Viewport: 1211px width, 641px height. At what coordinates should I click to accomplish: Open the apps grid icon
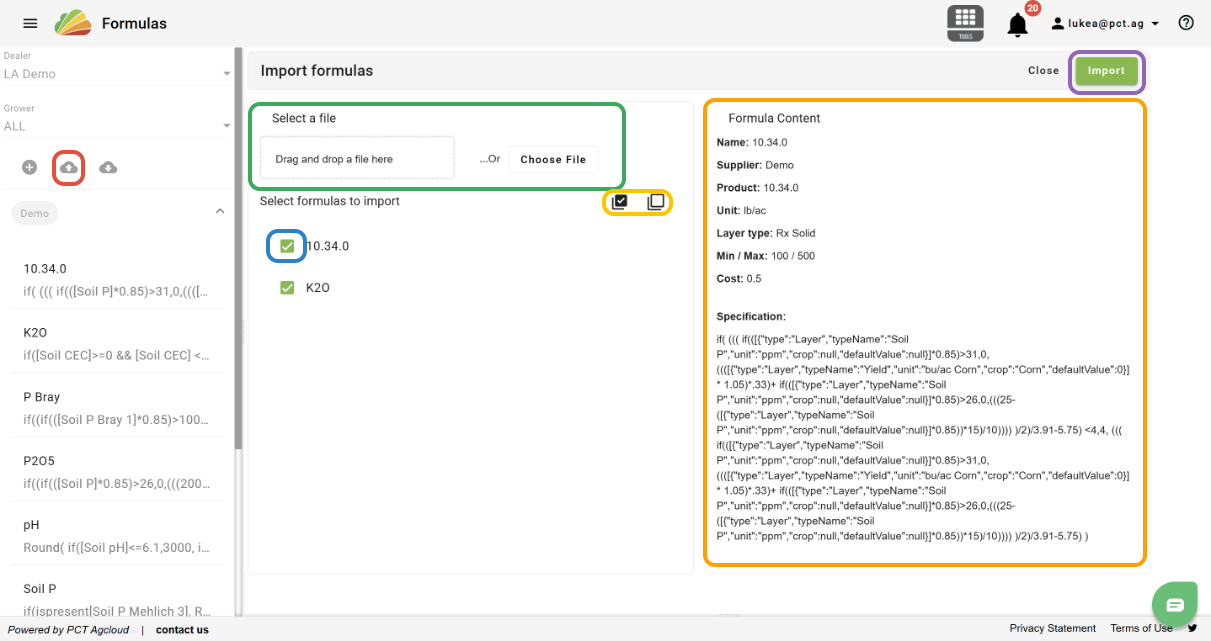964,23
